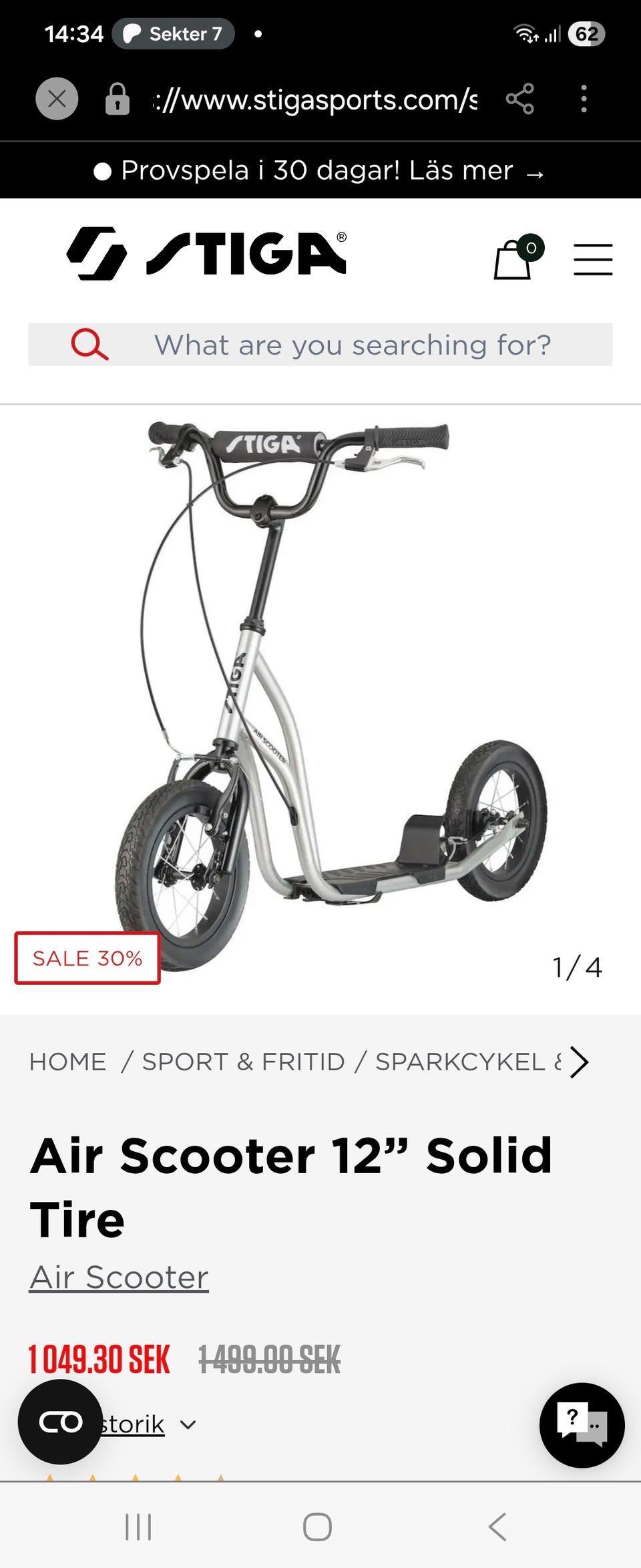Close the browser tab with X button
The image size is (641, 1568).
pyautogui.click(x=57, y=99)
